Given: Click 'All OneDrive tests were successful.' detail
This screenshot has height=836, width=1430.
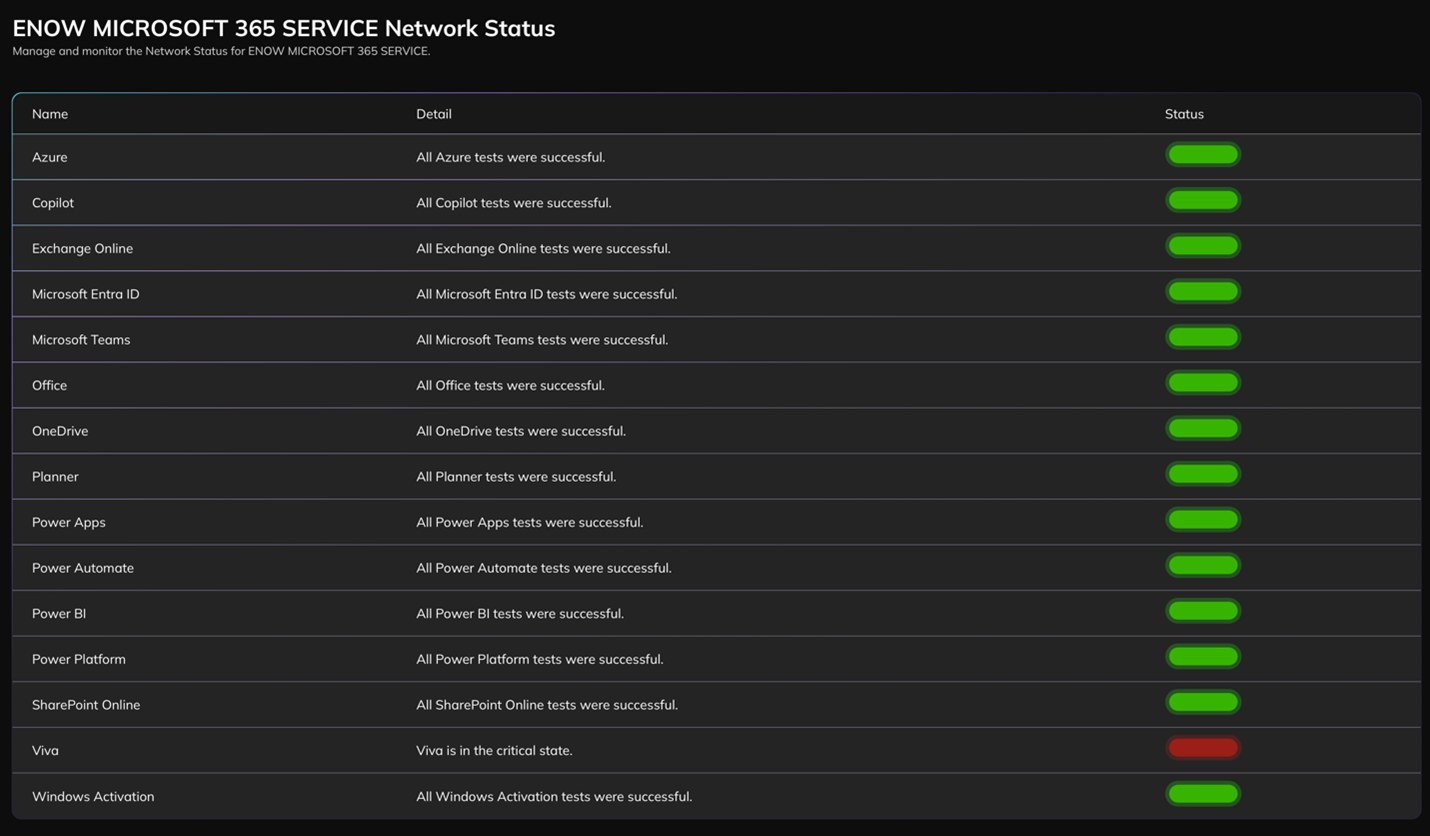Looking at the screenshot, I should [521, 431].
